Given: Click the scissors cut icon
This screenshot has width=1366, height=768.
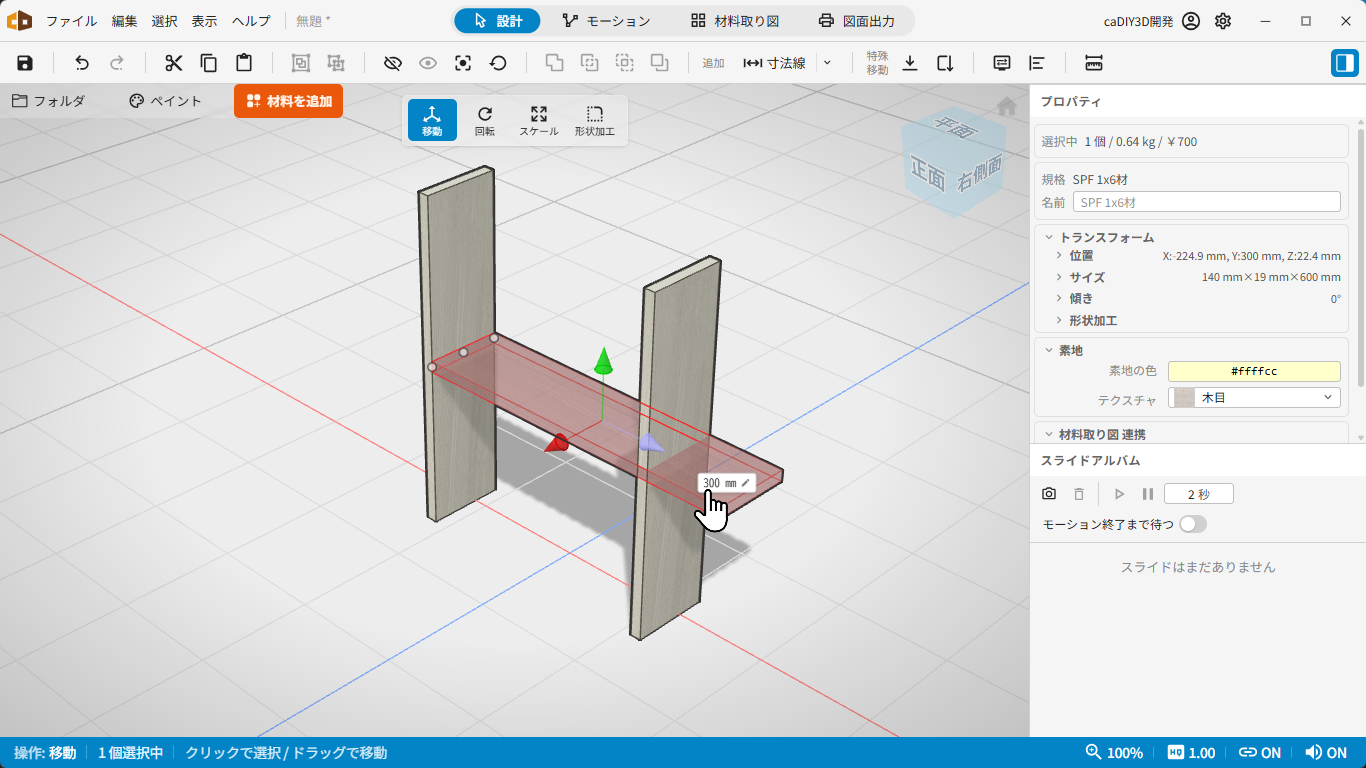Looking at the screenshot, I should 174,63.
